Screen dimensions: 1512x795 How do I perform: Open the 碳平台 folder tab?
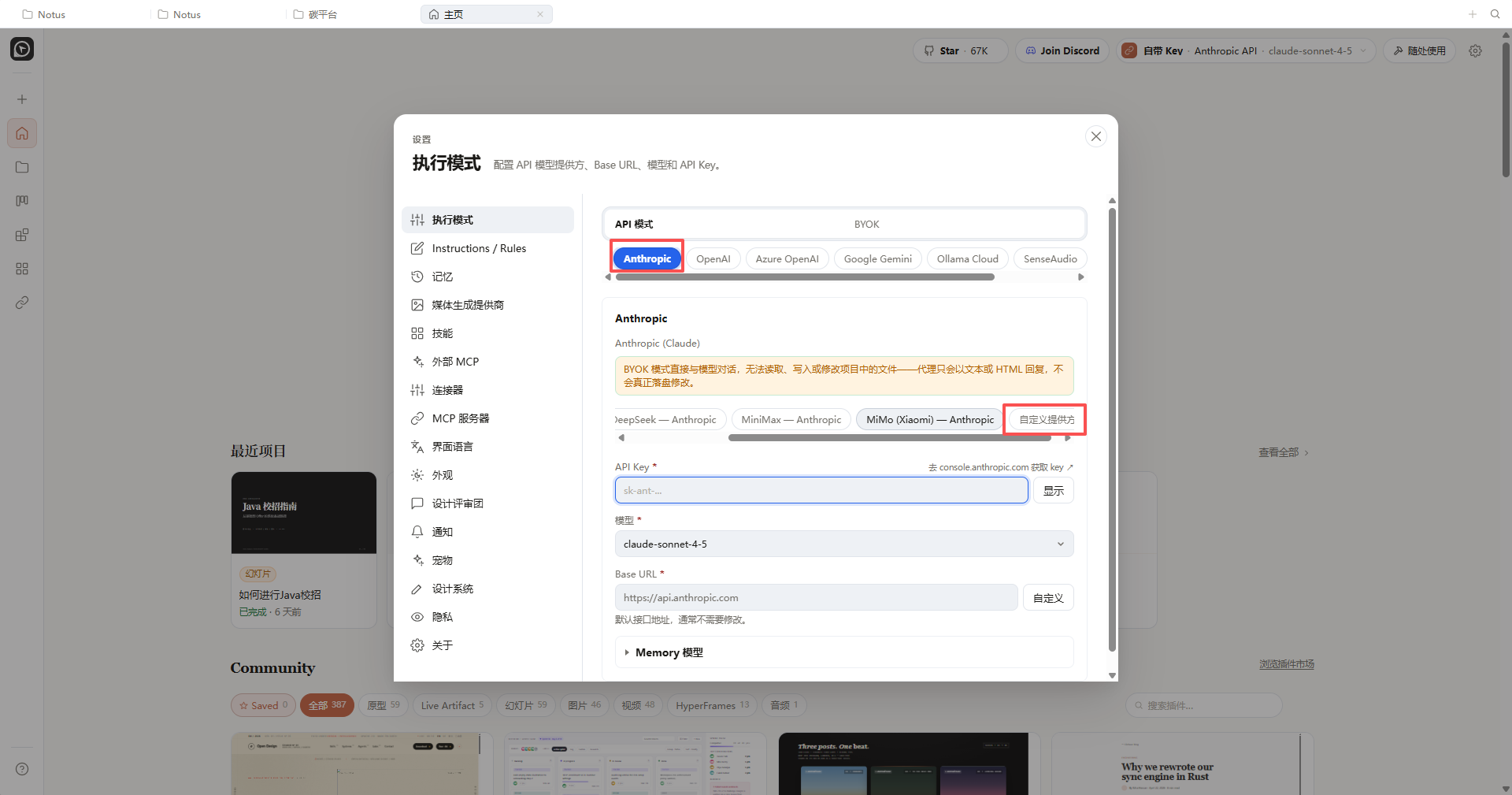click(315, 14)
